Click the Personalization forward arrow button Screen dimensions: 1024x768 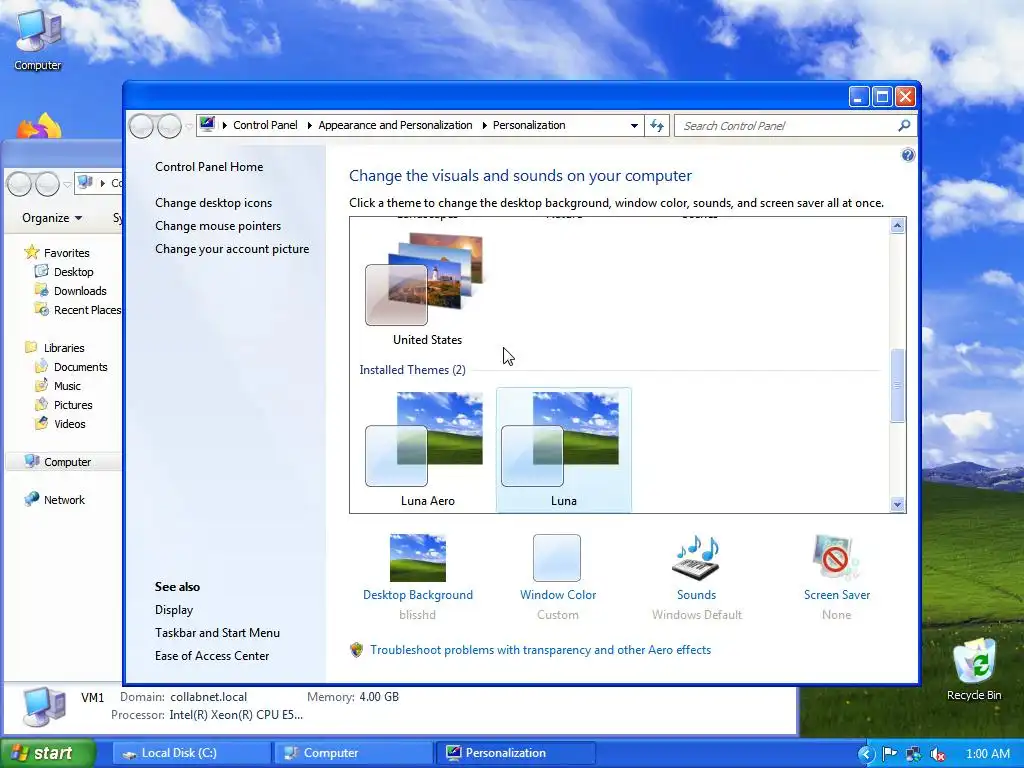pos(169,126)
